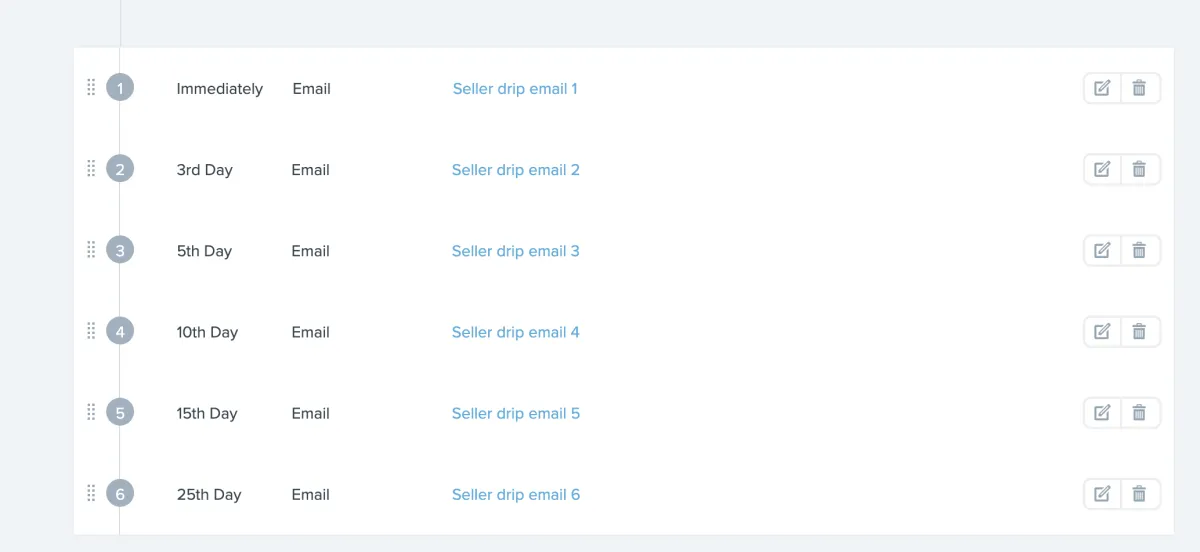The image size is (1200, 552).
Task: Edit the 10th Day email step
Action: coord(1102,331)
